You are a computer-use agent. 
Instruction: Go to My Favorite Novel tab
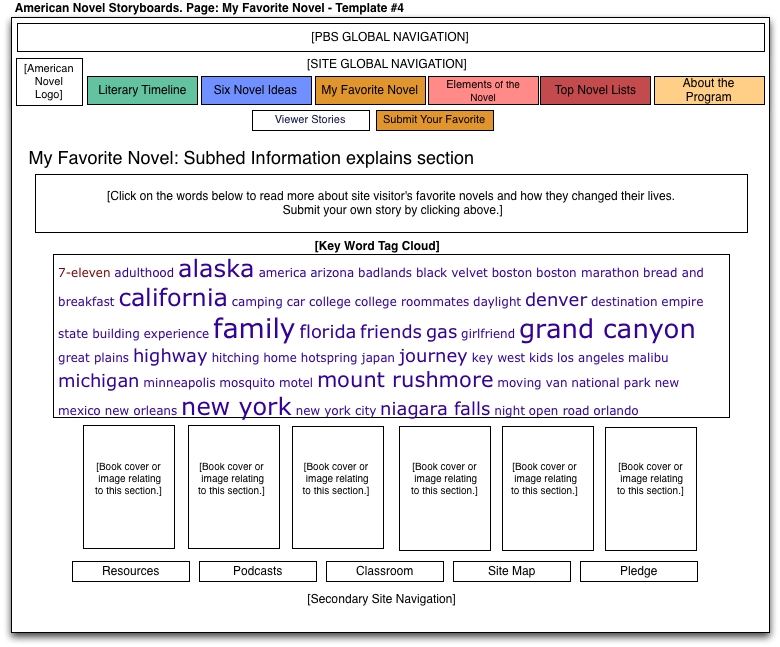[369, 90]
